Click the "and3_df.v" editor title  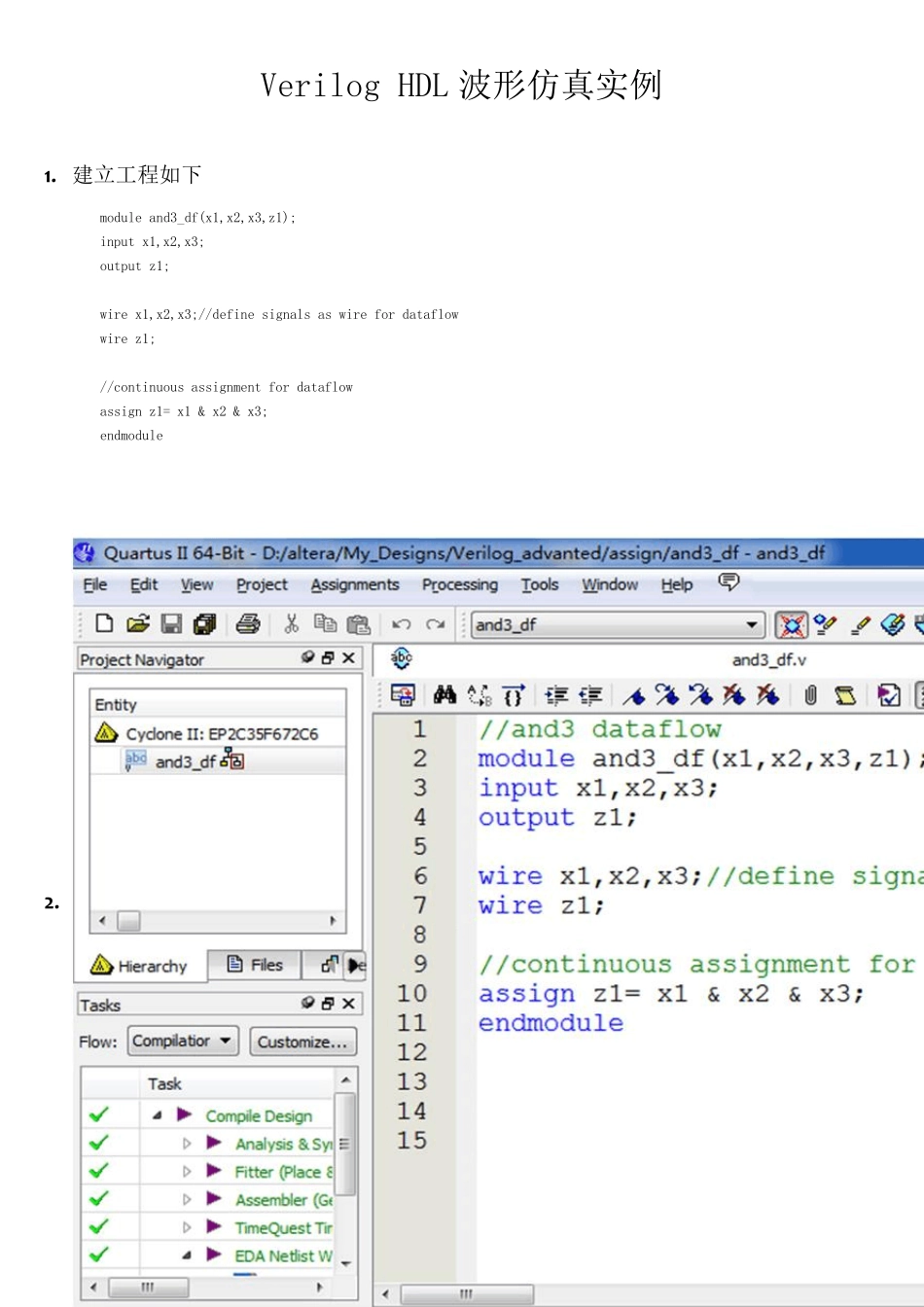pyautogui.click(x=768, y=659)
